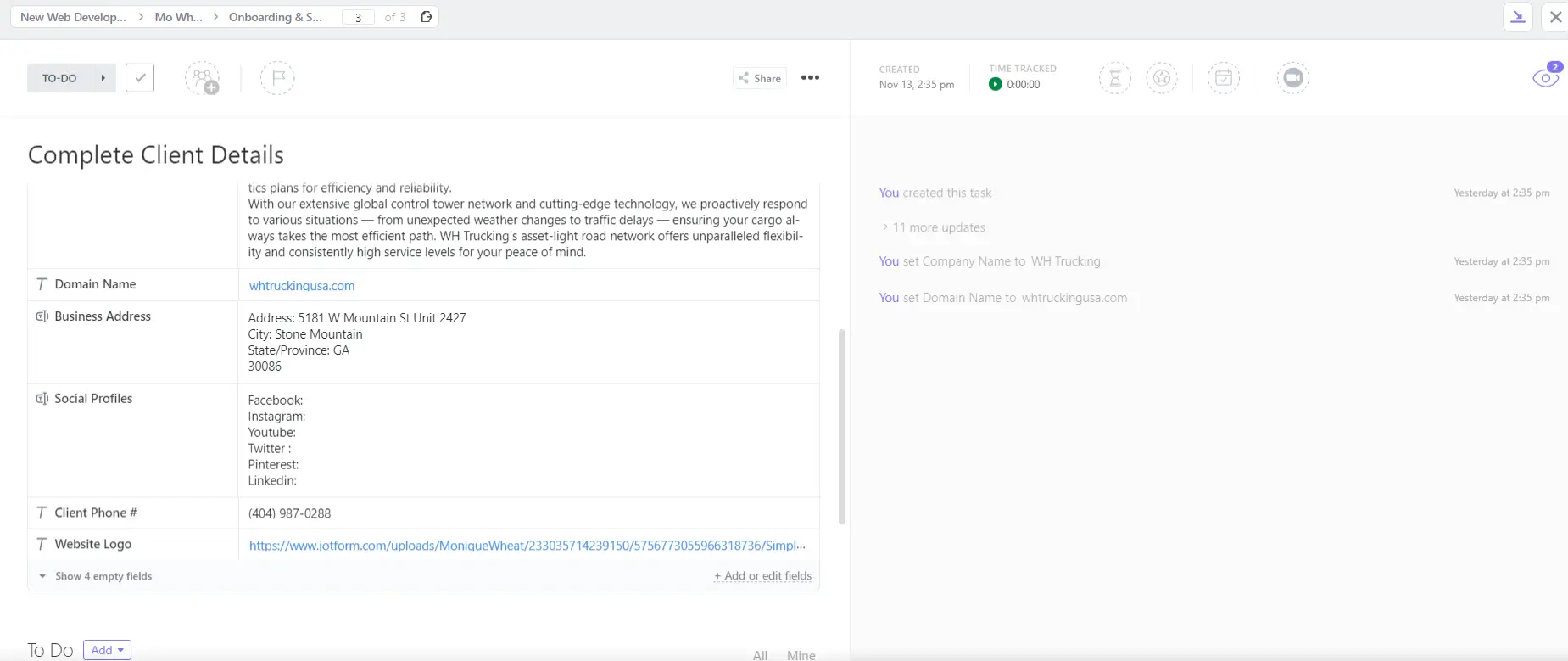Click the phone number (404) 987-0288
The width and height of the screenshot is (1568, 661).
click(290, 513)
